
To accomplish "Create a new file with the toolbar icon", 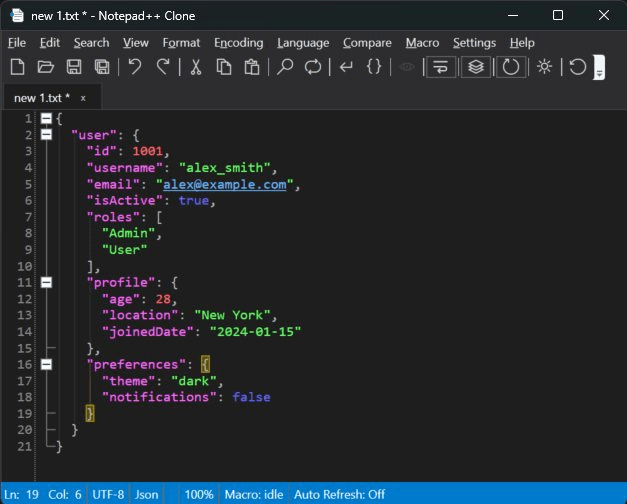I will click(17, 67).
